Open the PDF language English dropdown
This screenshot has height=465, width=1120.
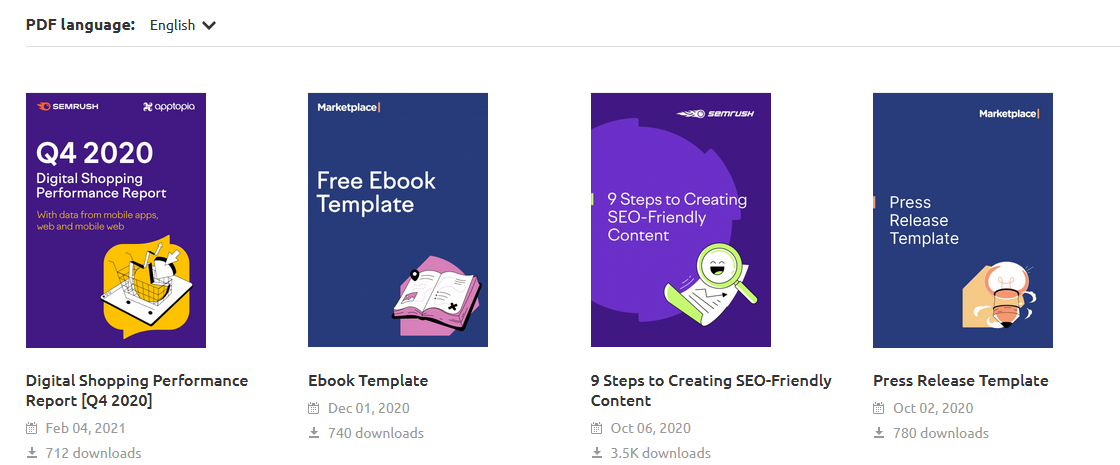pyautogui.click(x=181, y=25)
